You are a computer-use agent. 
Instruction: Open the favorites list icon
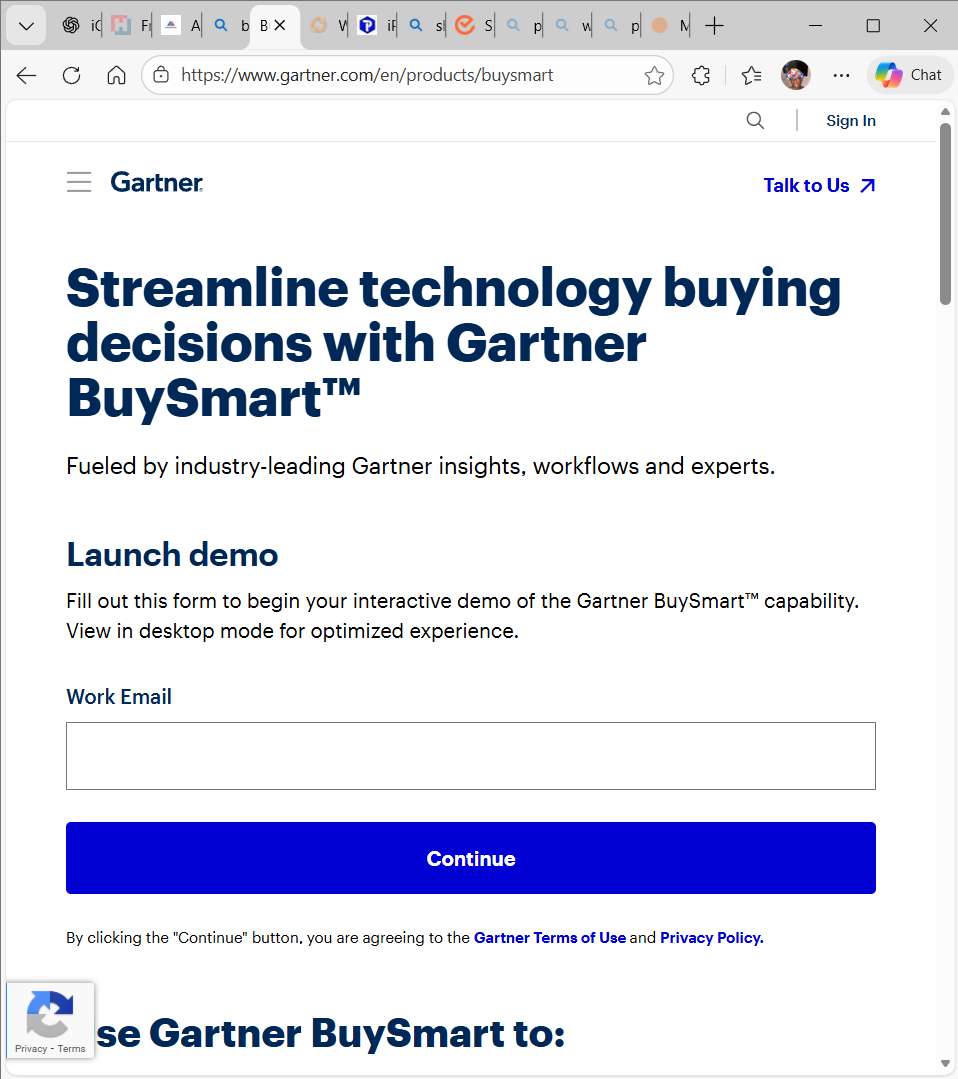click(751, 76)
